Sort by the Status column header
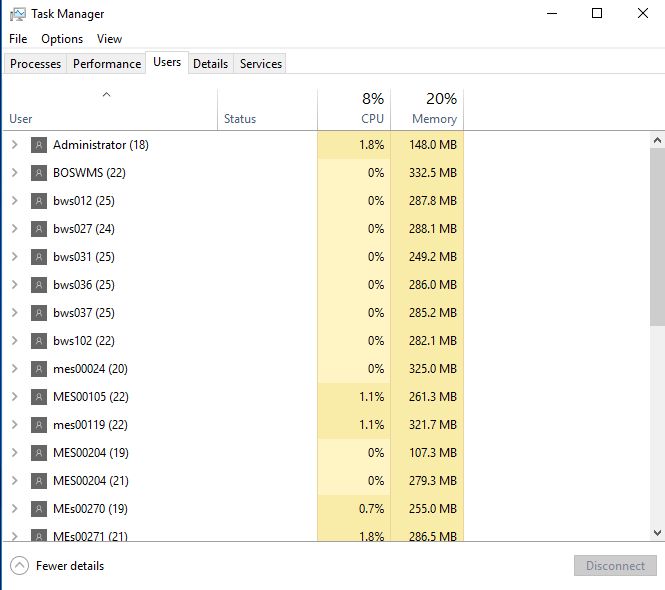Screen dimensions: 665x590 [268, 109]
